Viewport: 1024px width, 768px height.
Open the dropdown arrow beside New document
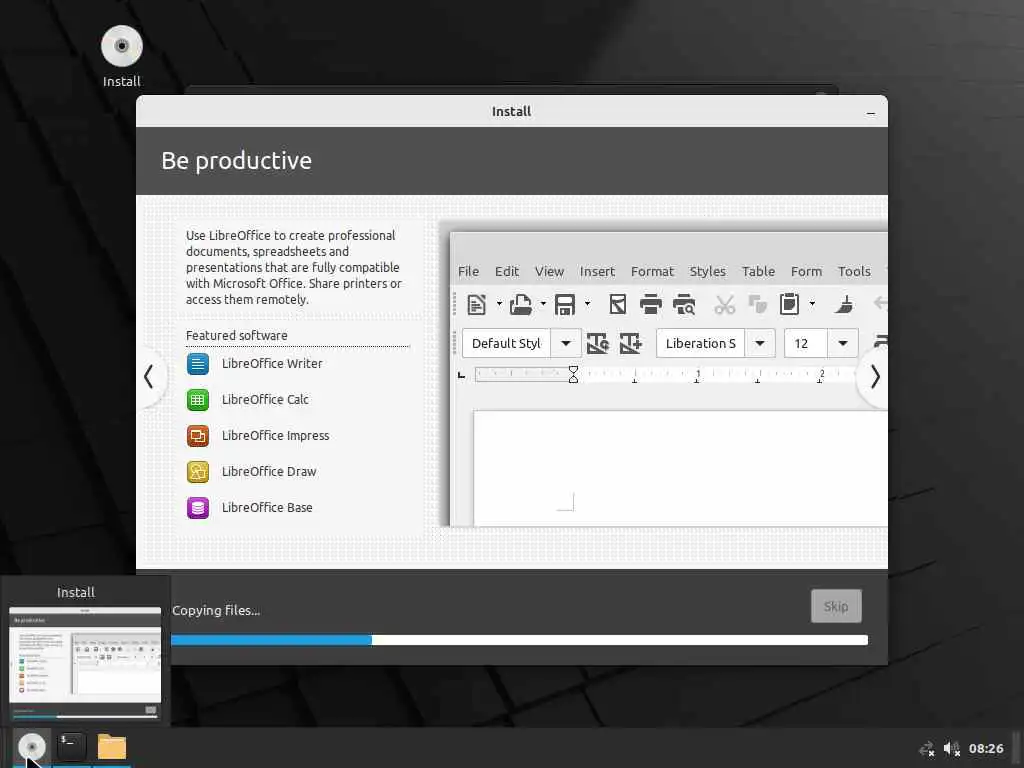[499, 304]
